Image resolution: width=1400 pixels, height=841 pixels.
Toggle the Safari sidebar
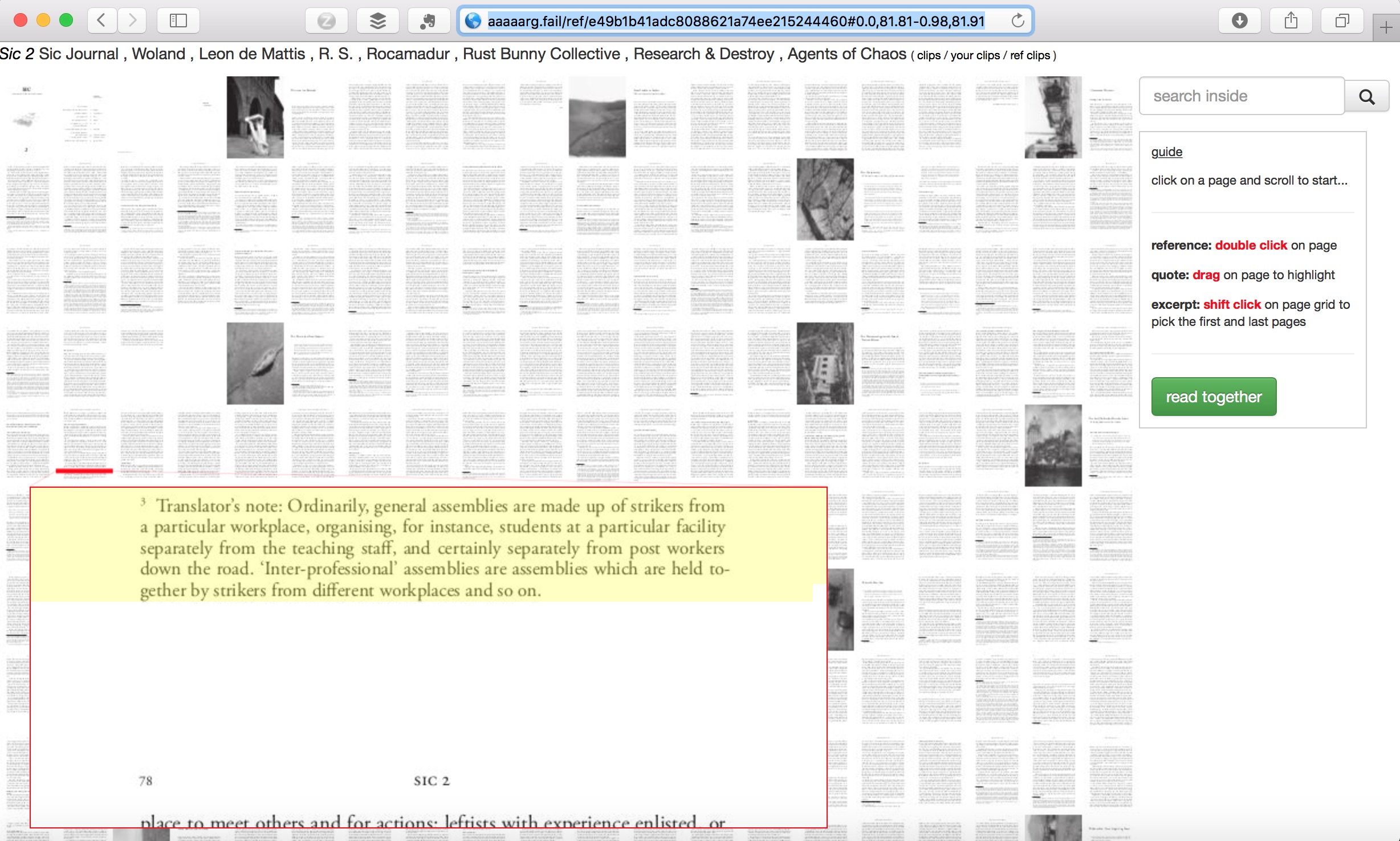(178, 21)
